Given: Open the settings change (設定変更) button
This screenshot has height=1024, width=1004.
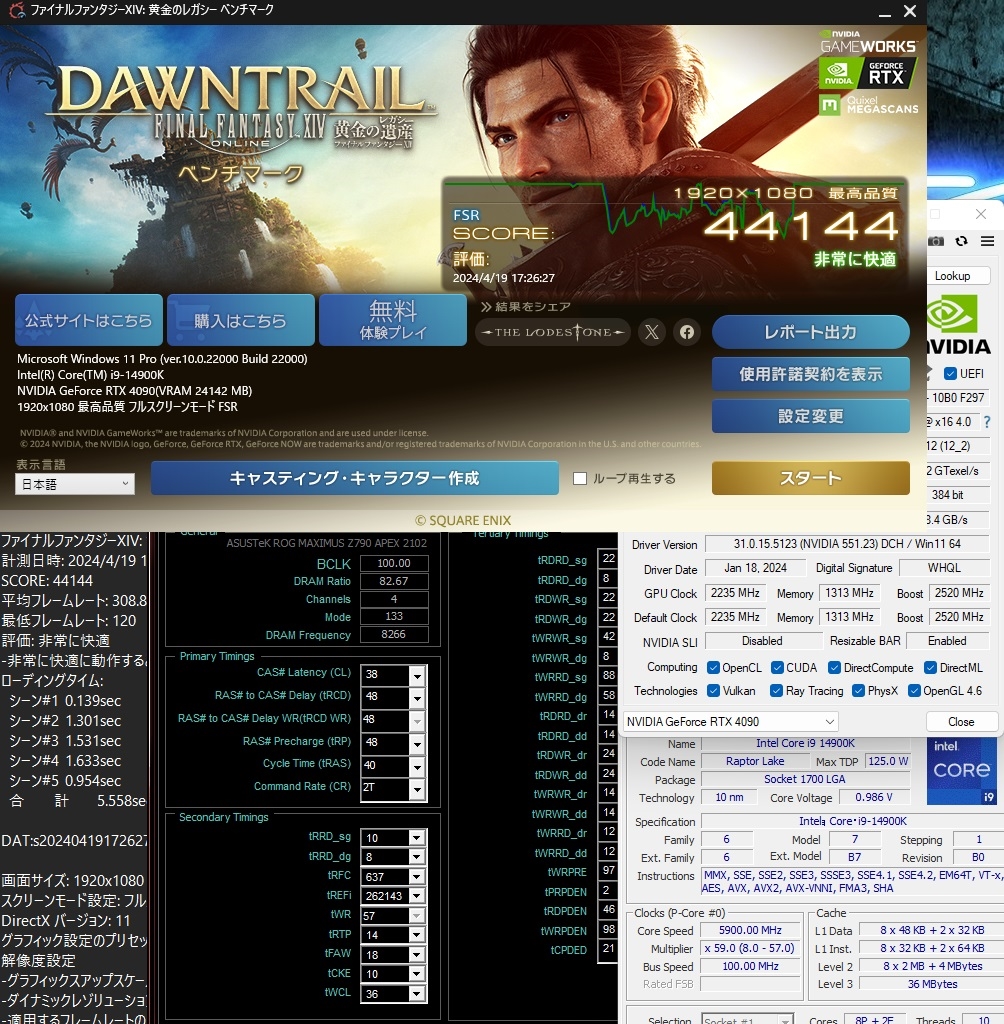Looking at the screenshot, I should [811, 416].
